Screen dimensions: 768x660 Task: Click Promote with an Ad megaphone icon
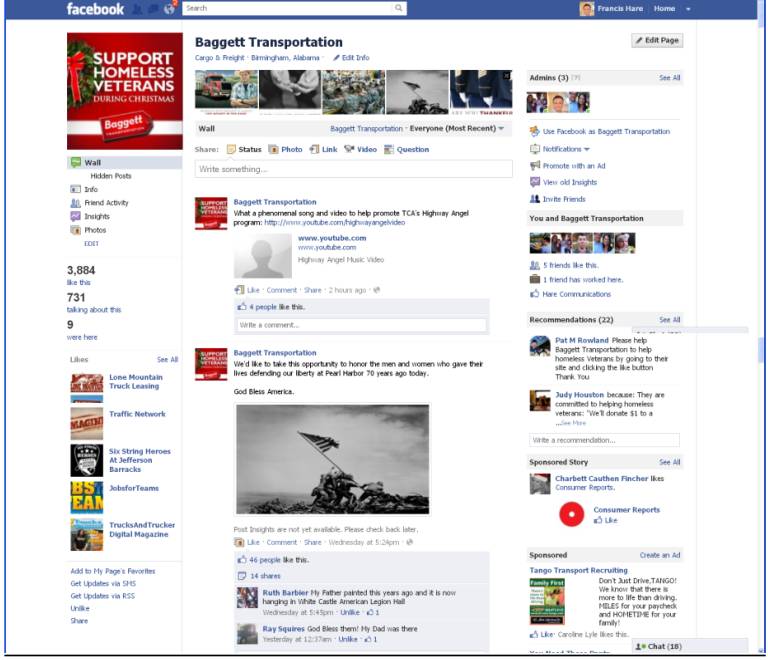[x=535, y=165]
